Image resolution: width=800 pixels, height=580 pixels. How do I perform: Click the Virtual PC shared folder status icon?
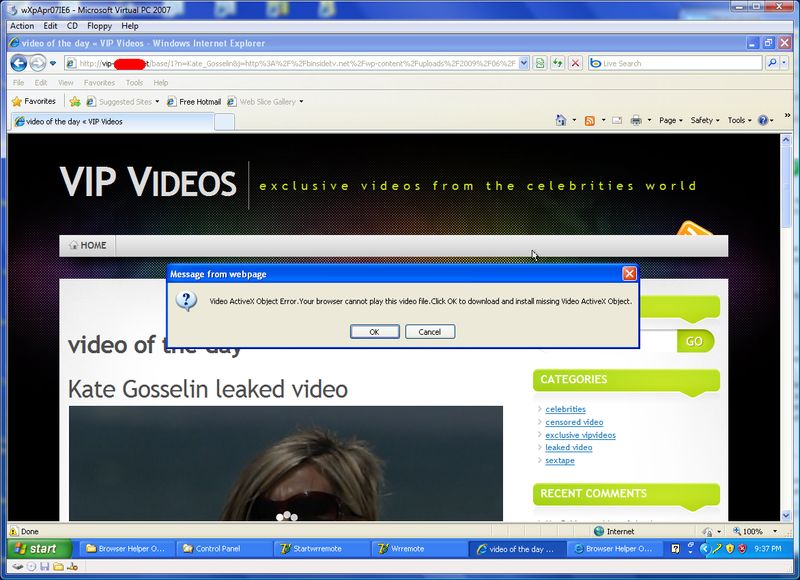point(58,567)
